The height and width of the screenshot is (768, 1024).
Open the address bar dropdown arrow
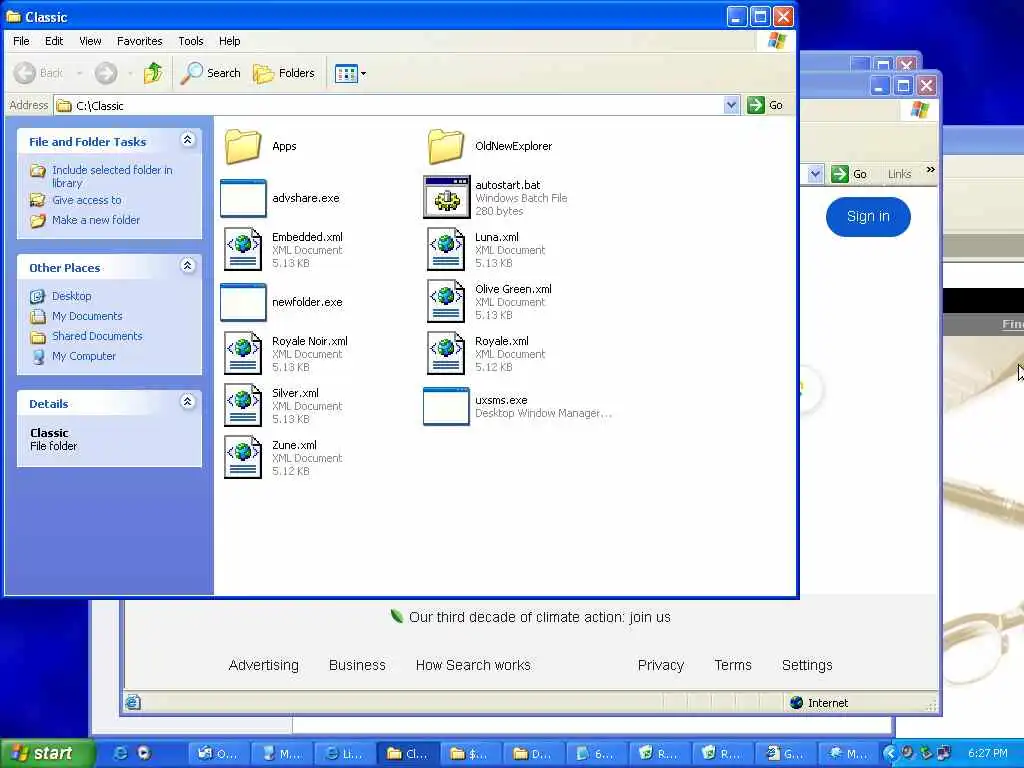coord(731,104)
